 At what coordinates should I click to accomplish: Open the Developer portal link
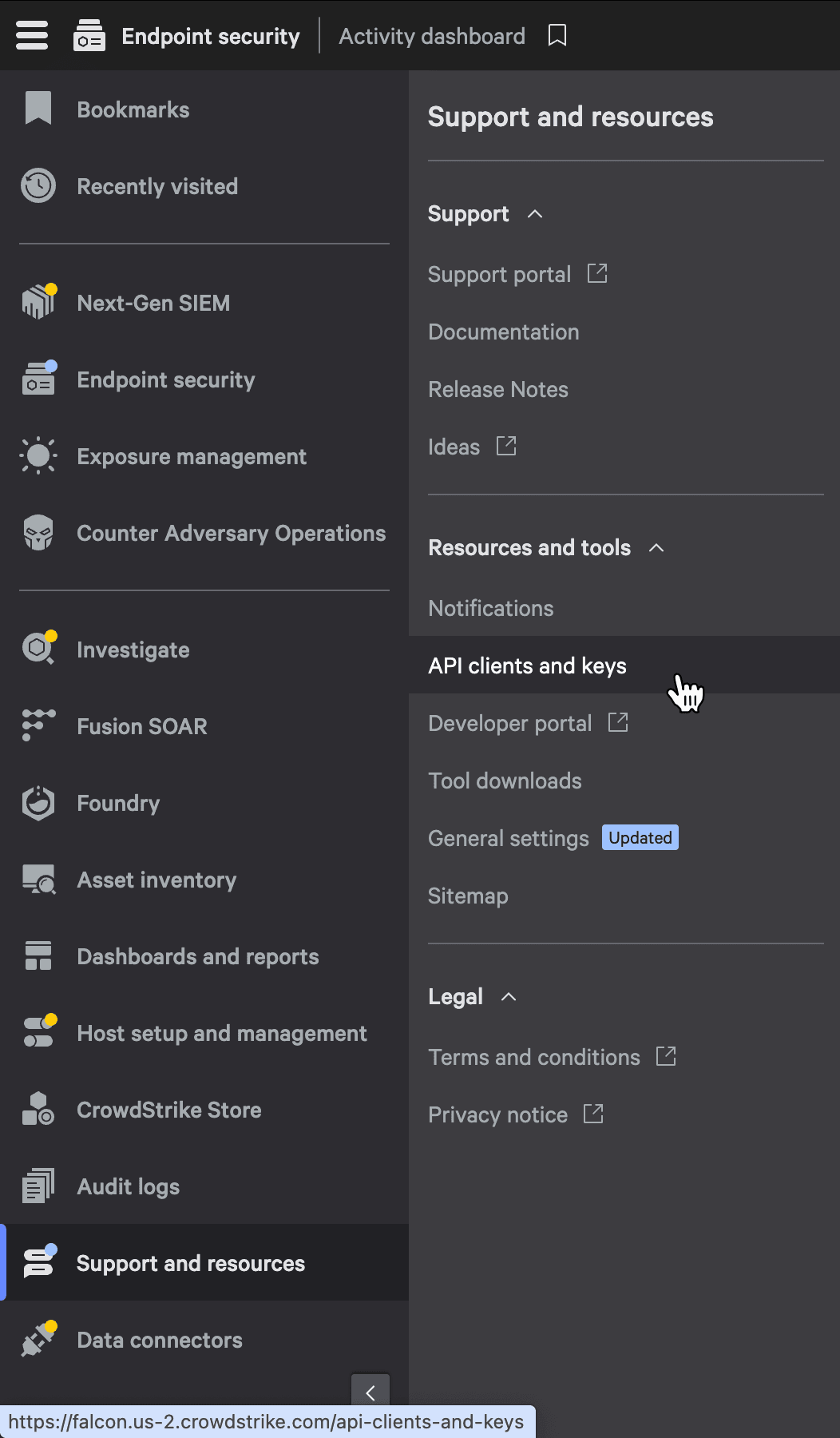[510, 723]
